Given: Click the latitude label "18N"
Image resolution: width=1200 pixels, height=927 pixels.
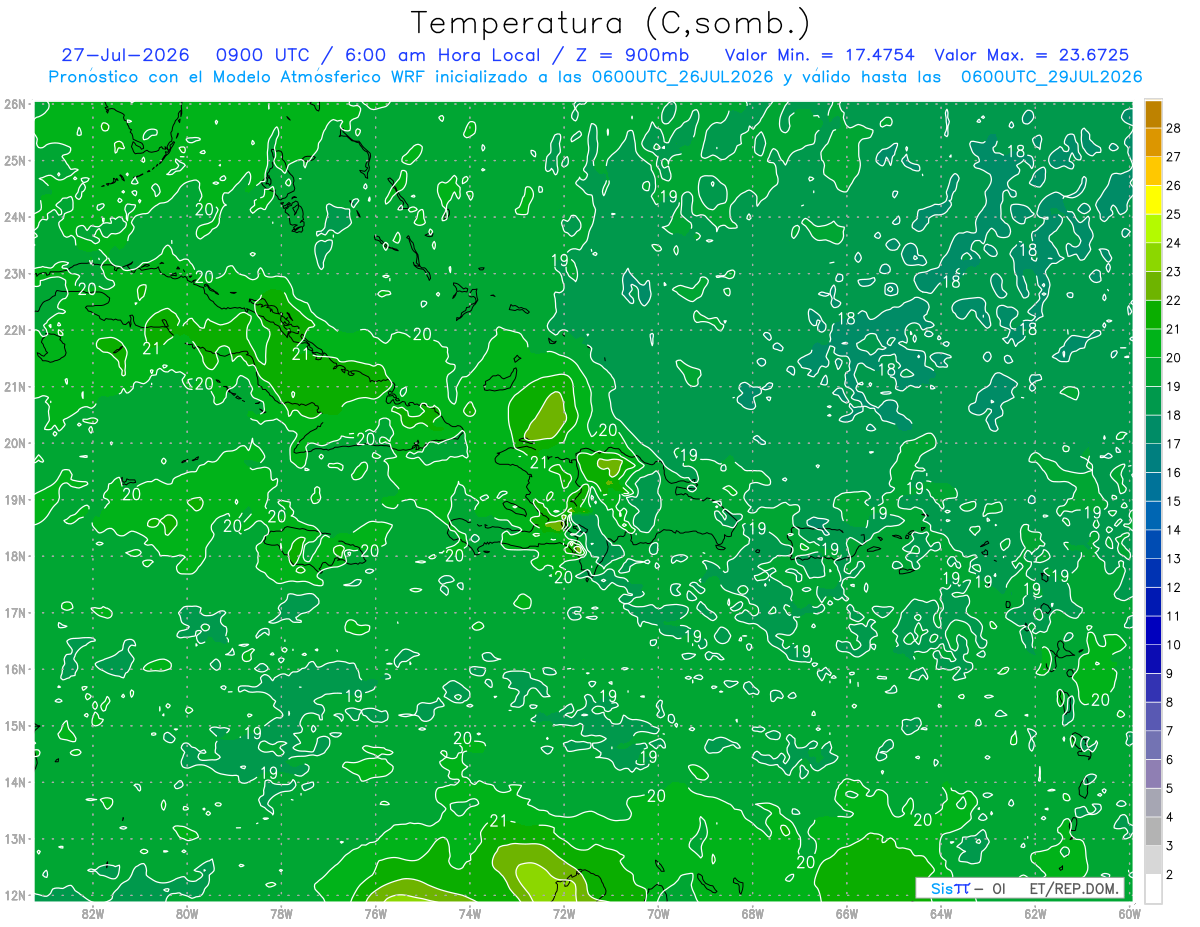Looking at the screenshot, I should 15,556.
